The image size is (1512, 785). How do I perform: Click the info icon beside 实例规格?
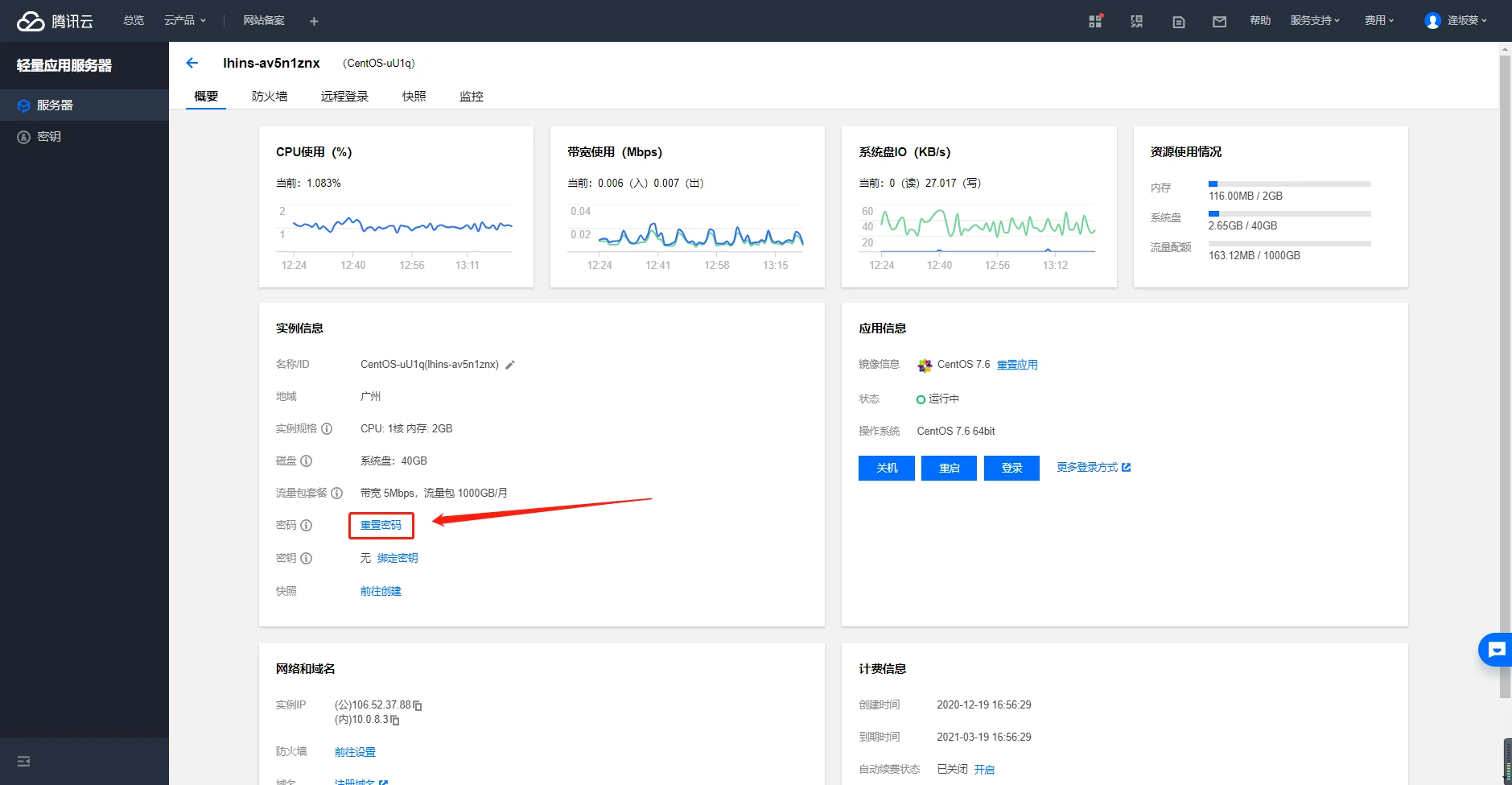click(x=327, y=429)
